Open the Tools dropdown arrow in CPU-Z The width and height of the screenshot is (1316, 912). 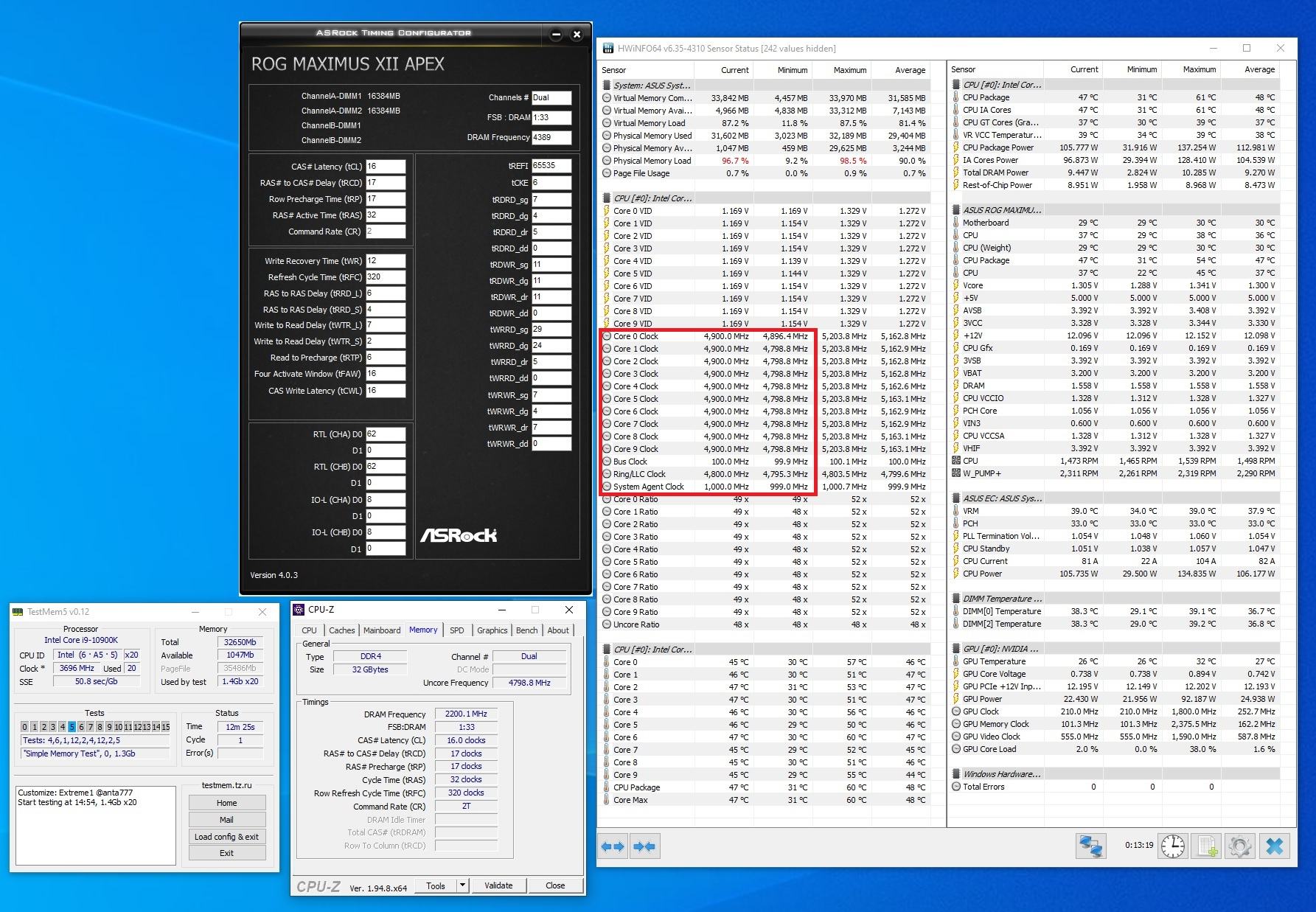[x=462, y=885]
